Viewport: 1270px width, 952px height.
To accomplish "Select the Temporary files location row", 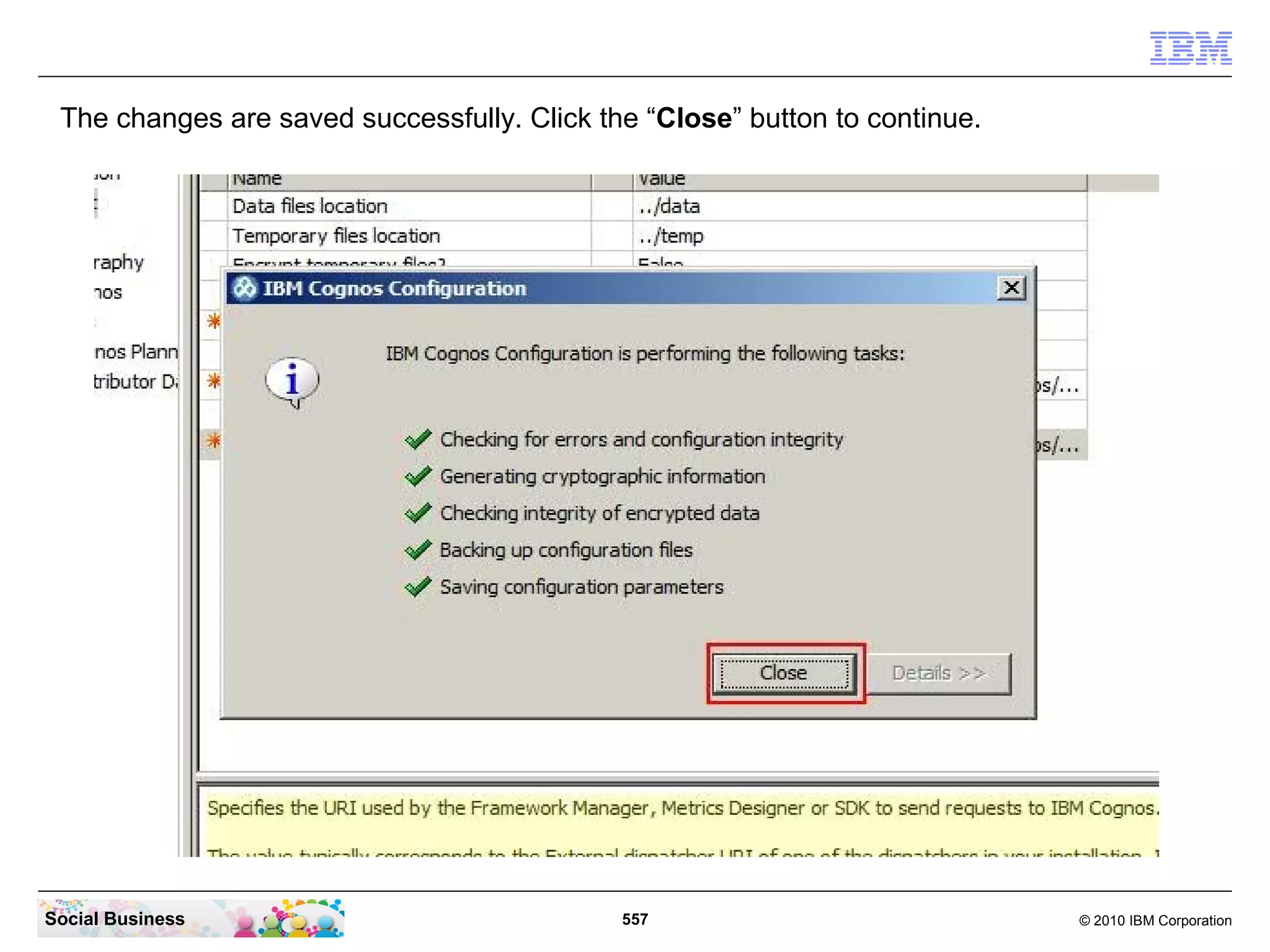I will coord(644,236).
